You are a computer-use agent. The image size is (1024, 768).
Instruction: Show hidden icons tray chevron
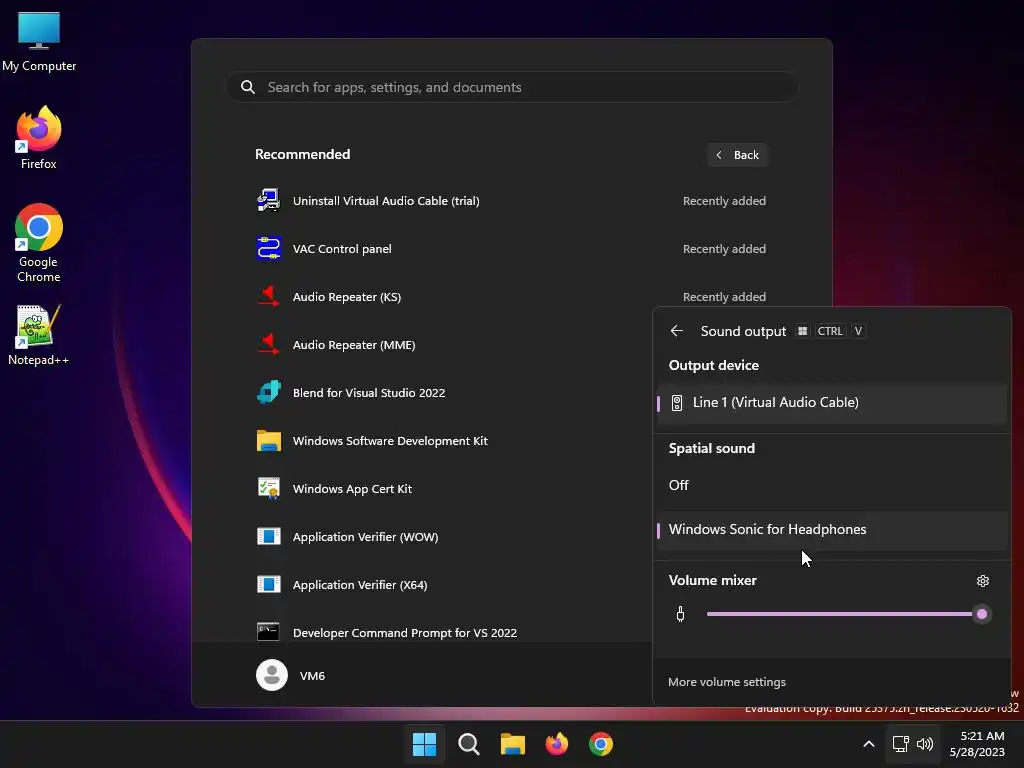click(869, 744)
